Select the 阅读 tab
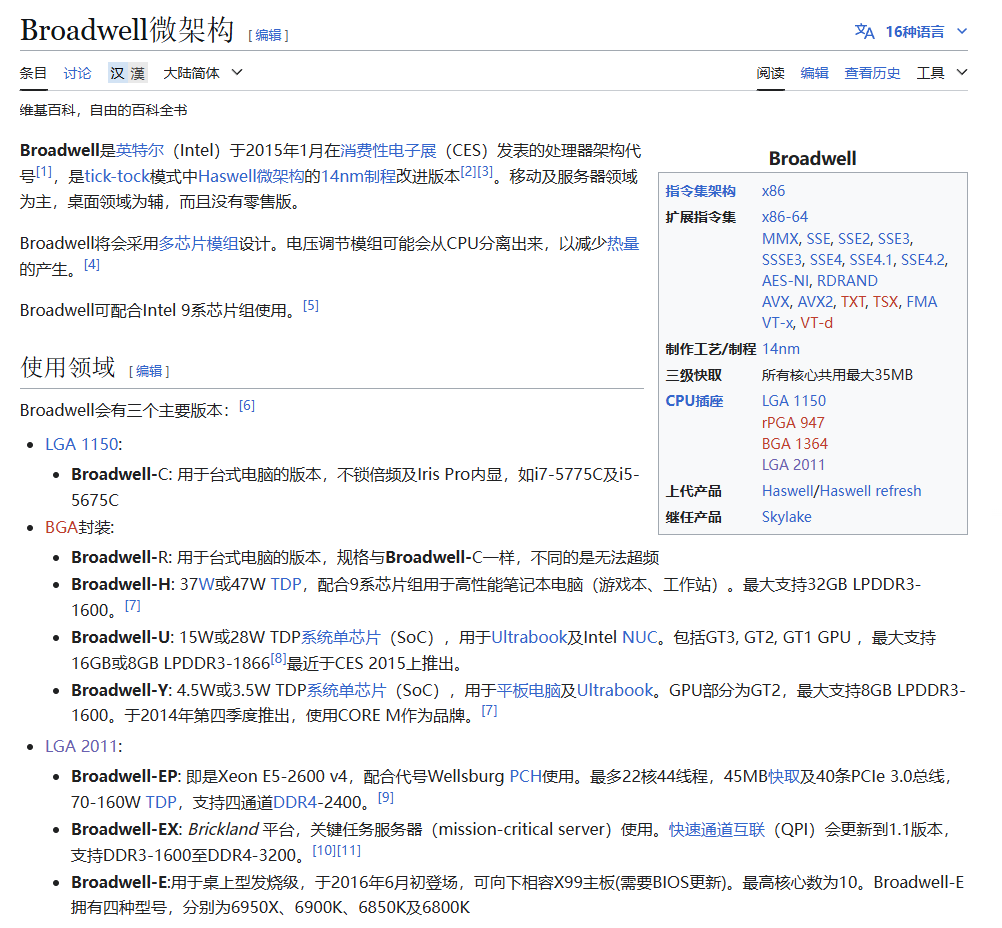Viewport: 1002px width, 928px height. click(x=771, y=73)
